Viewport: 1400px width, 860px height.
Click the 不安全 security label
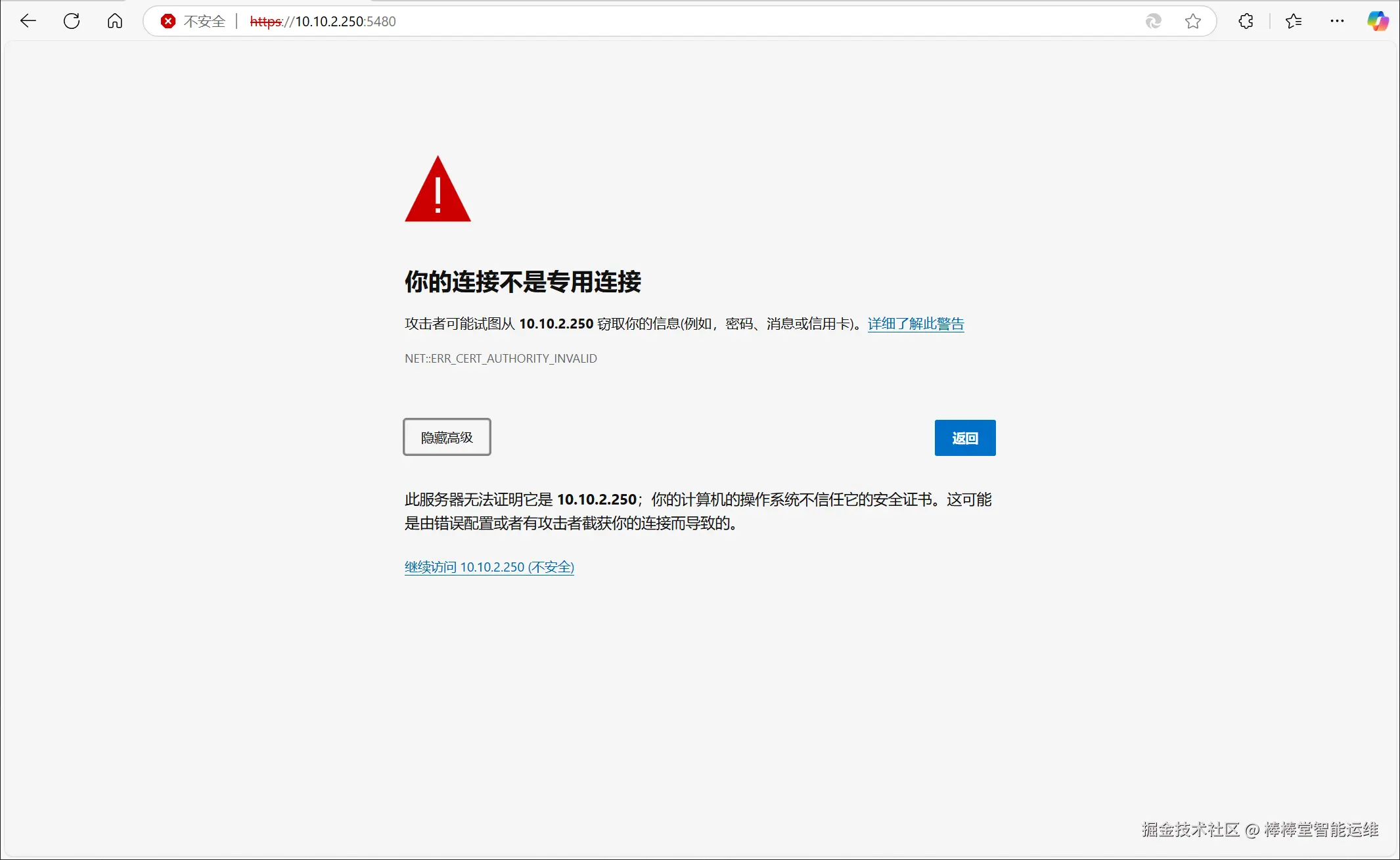tap(204, 21)
